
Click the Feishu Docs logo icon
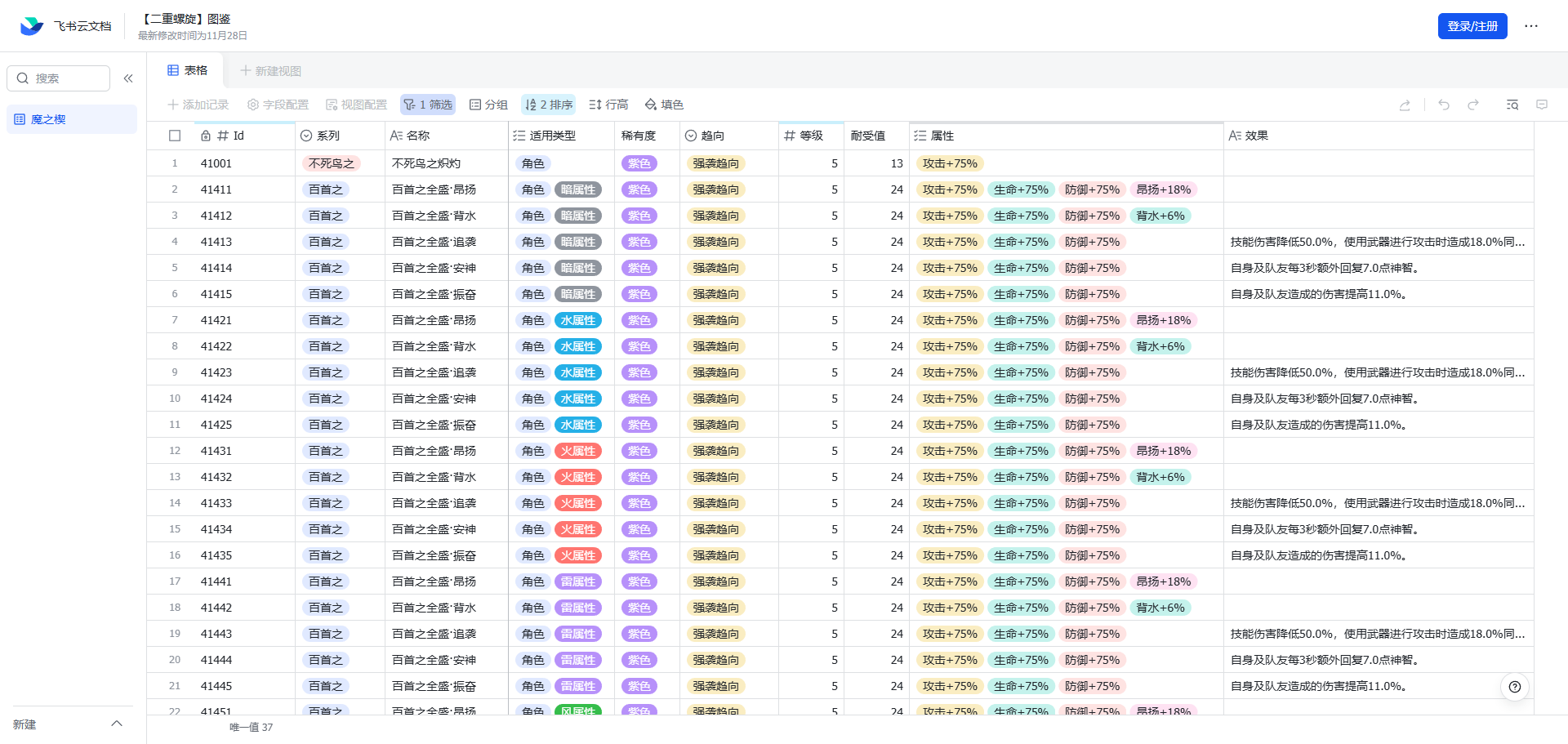32,26
